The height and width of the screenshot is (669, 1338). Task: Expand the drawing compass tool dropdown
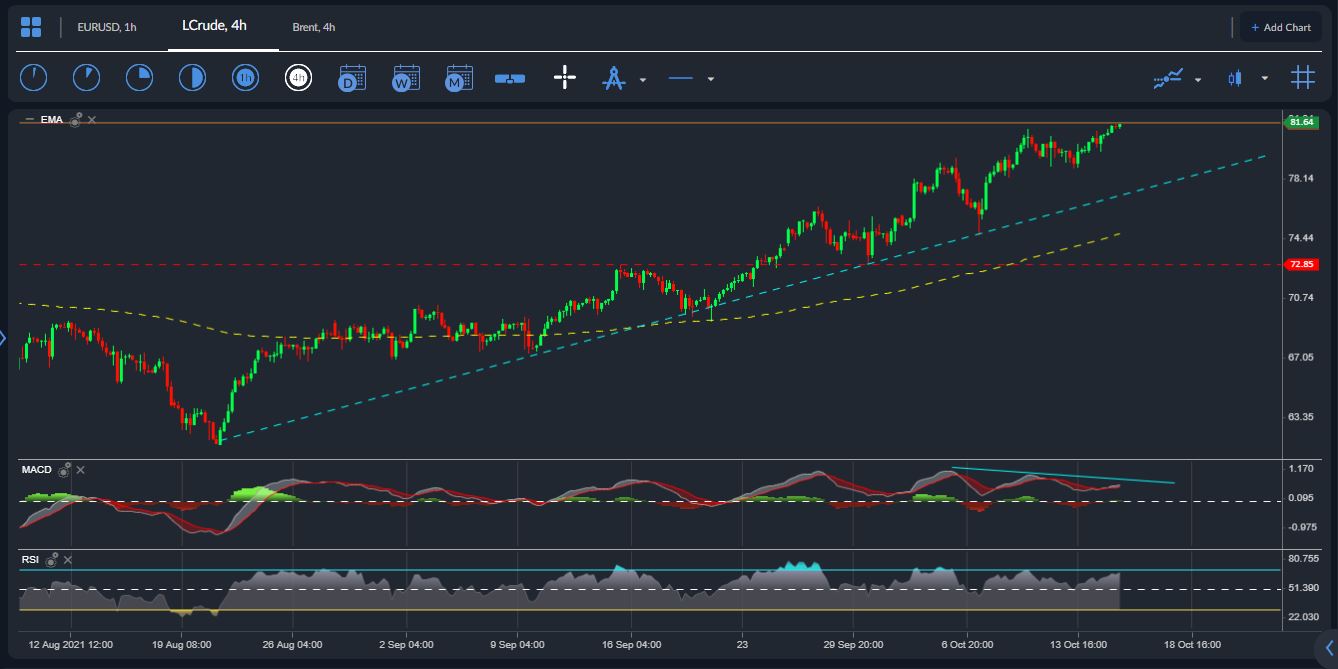642,79
